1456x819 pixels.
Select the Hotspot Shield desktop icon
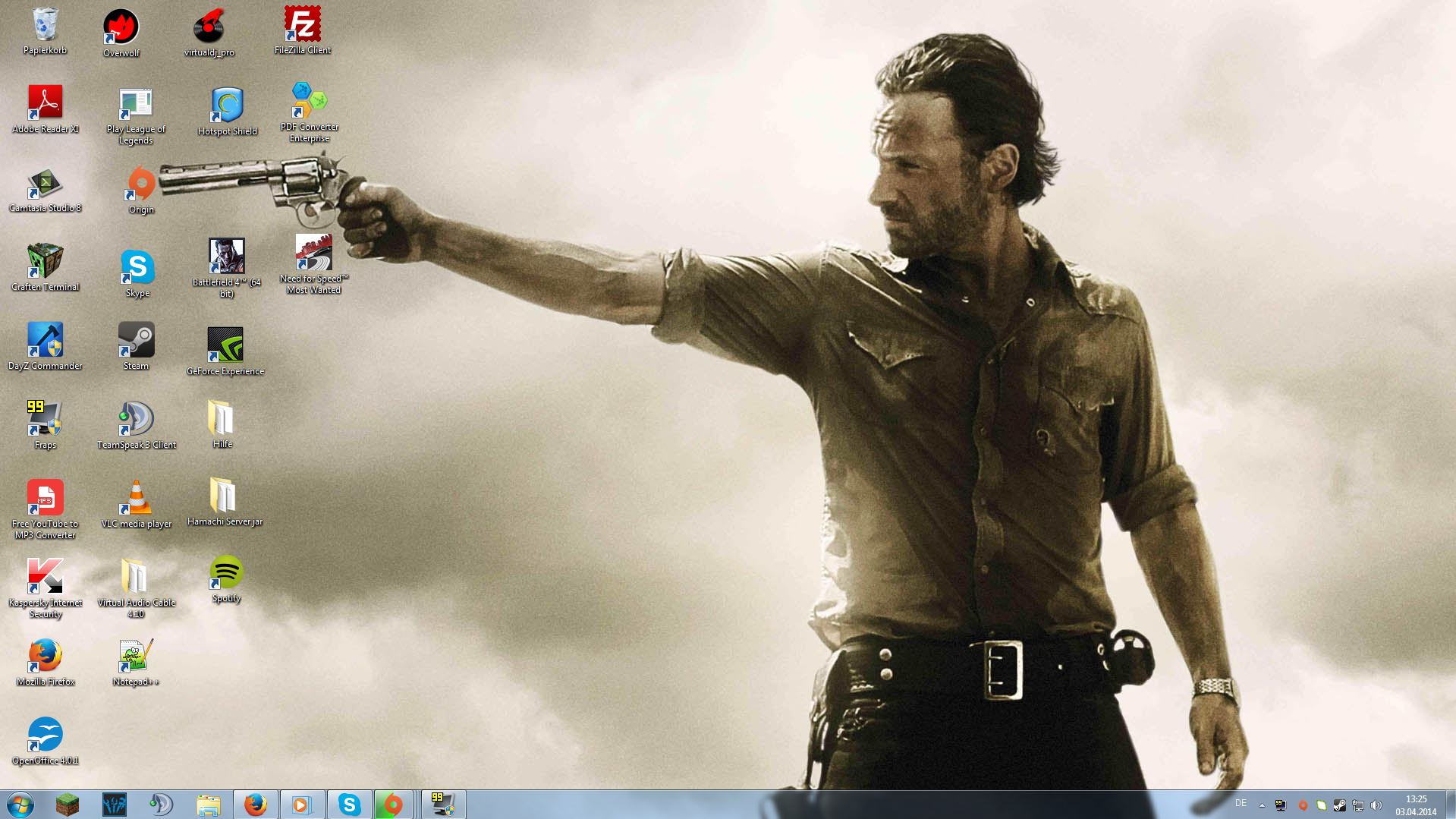pos(227,106)
